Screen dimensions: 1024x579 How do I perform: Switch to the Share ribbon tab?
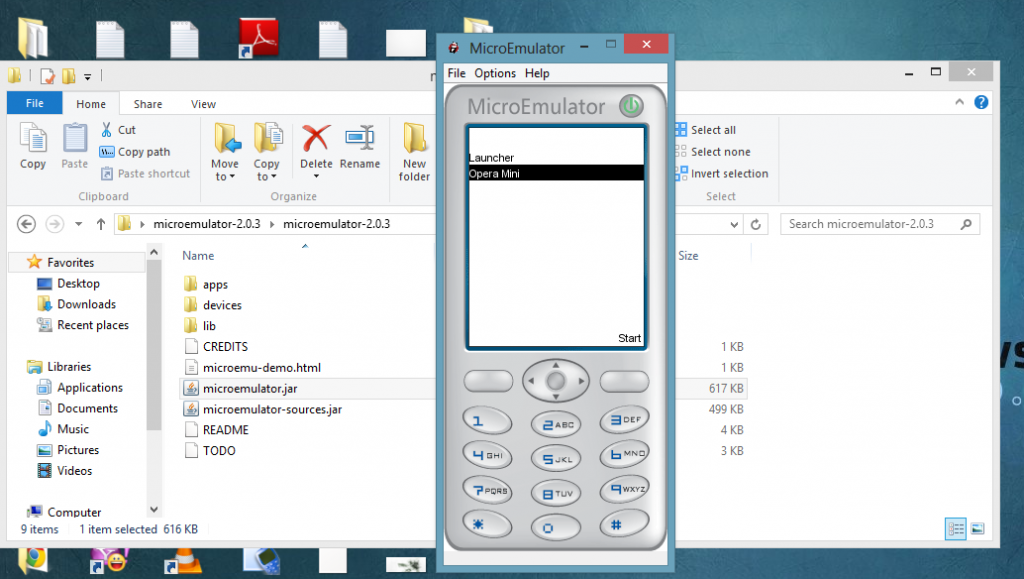[148, 104]
